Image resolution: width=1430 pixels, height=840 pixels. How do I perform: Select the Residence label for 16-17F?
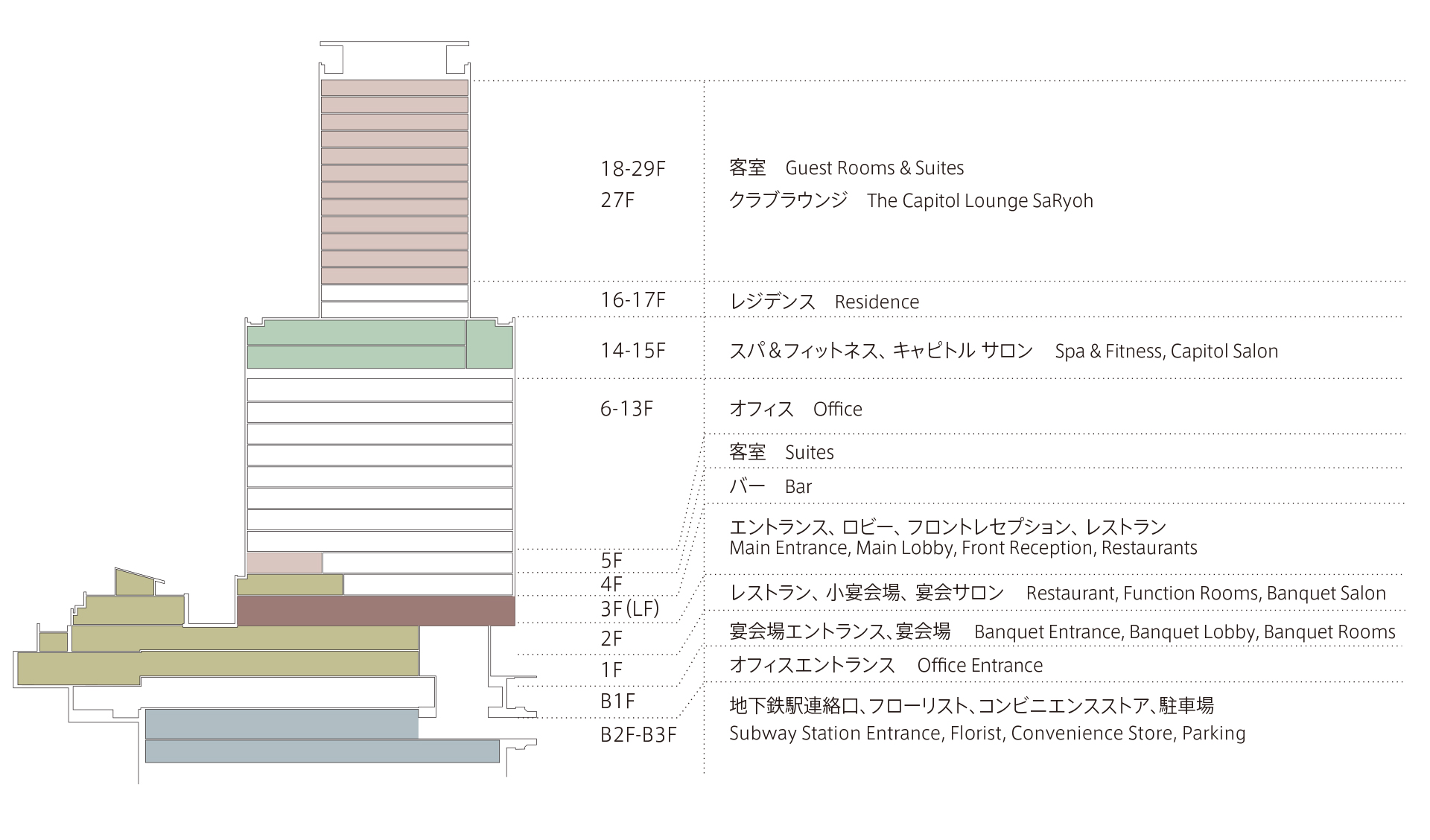pyautogui.click(x=877, y=302)
